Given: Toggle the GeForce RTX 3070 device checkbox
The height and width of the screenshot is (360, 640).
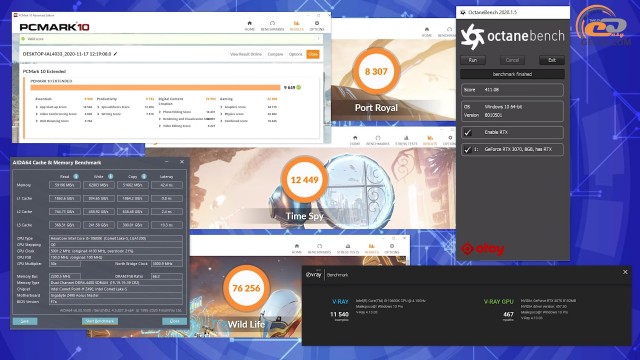Looking at the screenshot, I should [468, 149].
